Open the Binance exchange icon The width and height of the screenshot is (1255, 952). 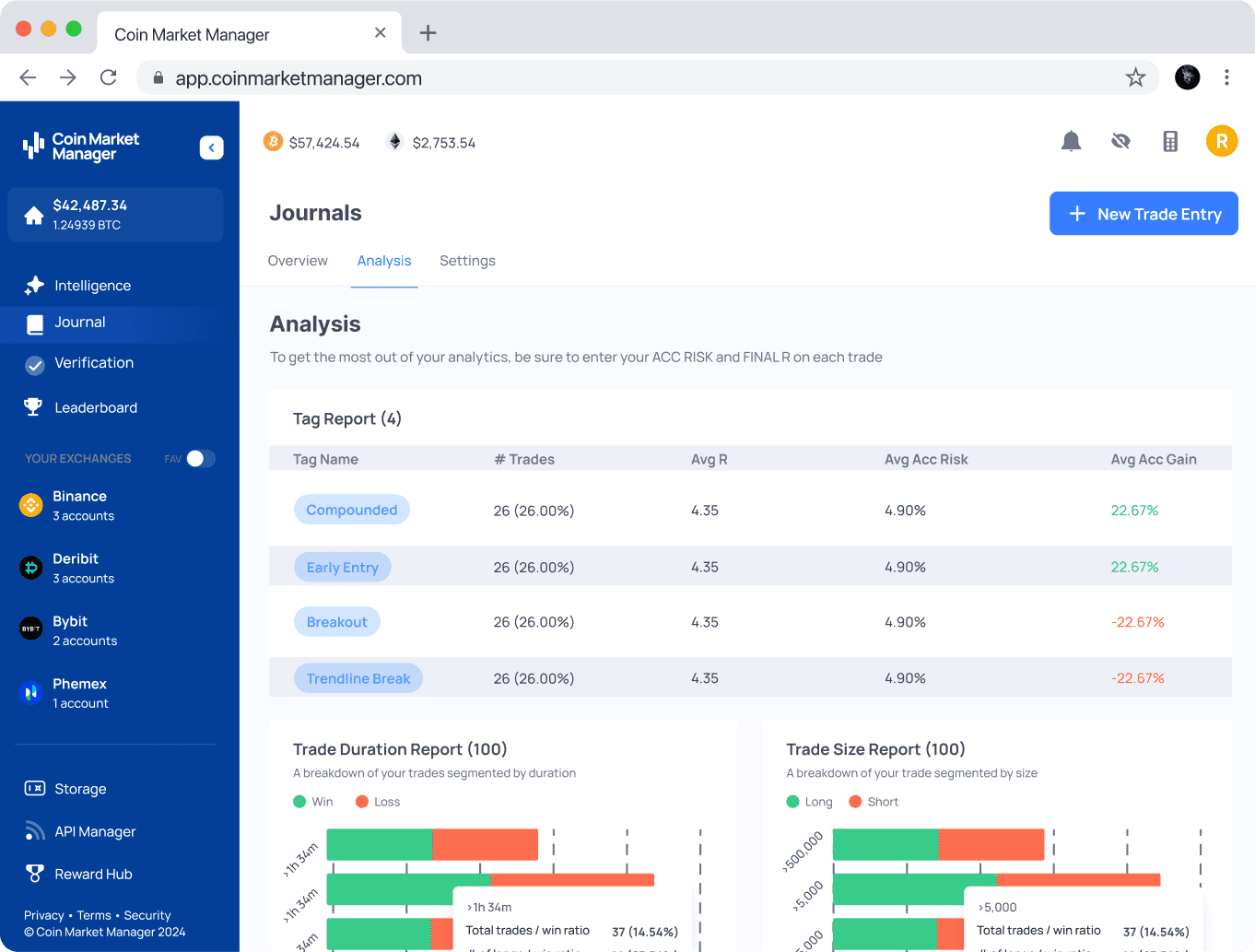31,505
